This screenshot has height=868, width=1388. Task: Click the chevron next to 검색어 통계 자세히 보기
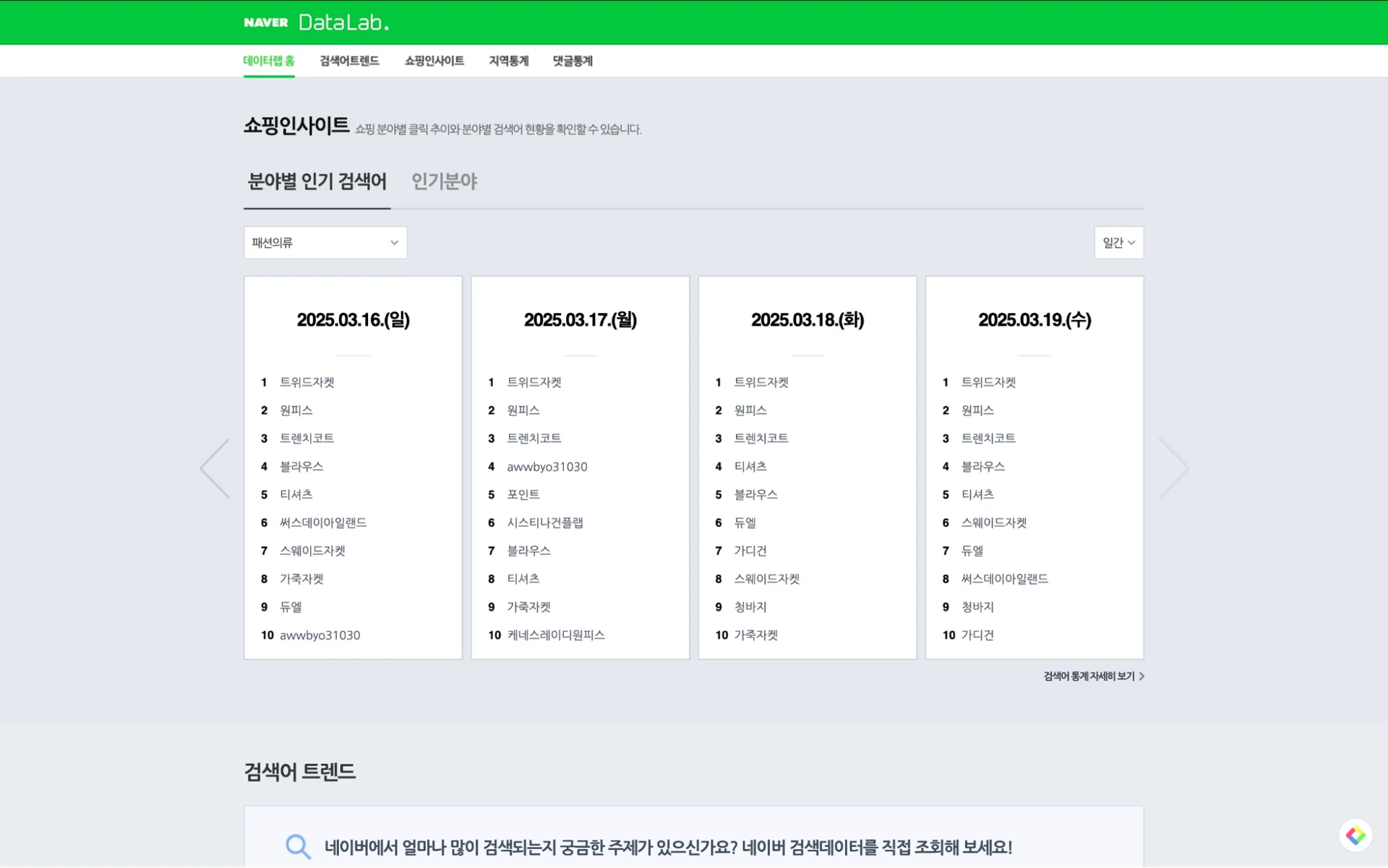(1141, 676)
